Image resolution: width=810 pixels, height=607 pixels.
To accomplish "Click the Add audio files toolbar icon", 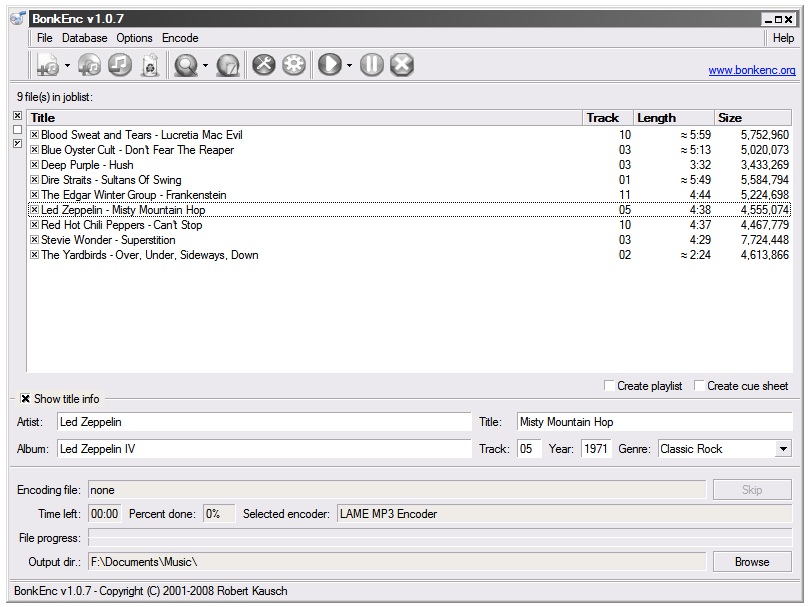I will [x=48, y=65].
